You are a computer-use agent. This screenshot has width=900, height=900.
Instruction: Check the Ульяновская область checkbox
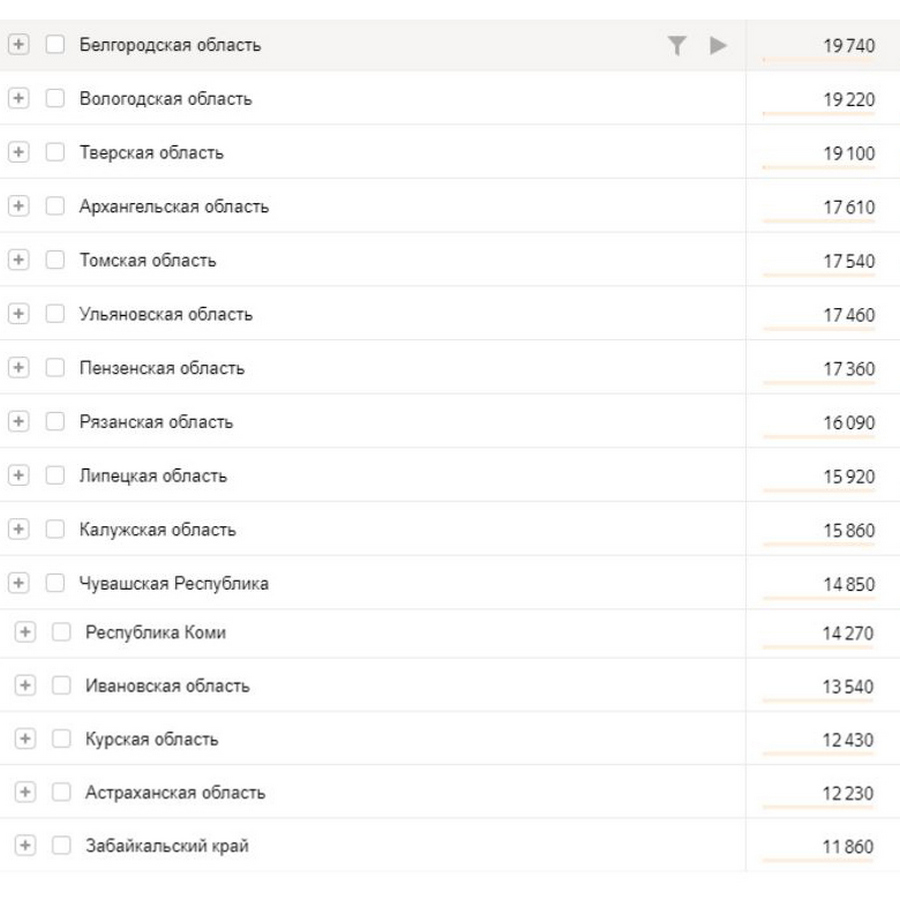tap(55, 314)
